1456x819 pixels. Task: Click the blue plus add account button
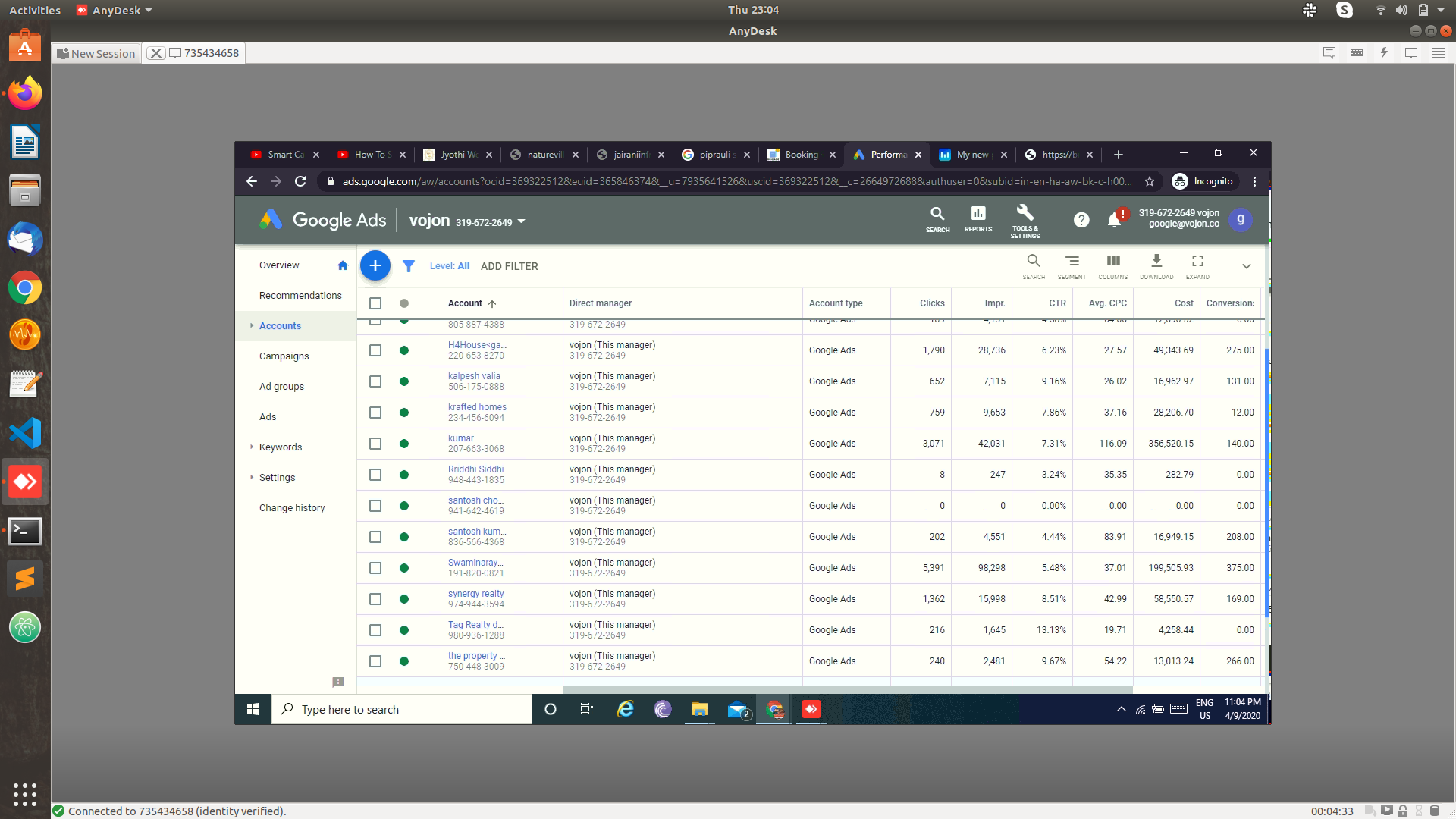pos(375,265)
